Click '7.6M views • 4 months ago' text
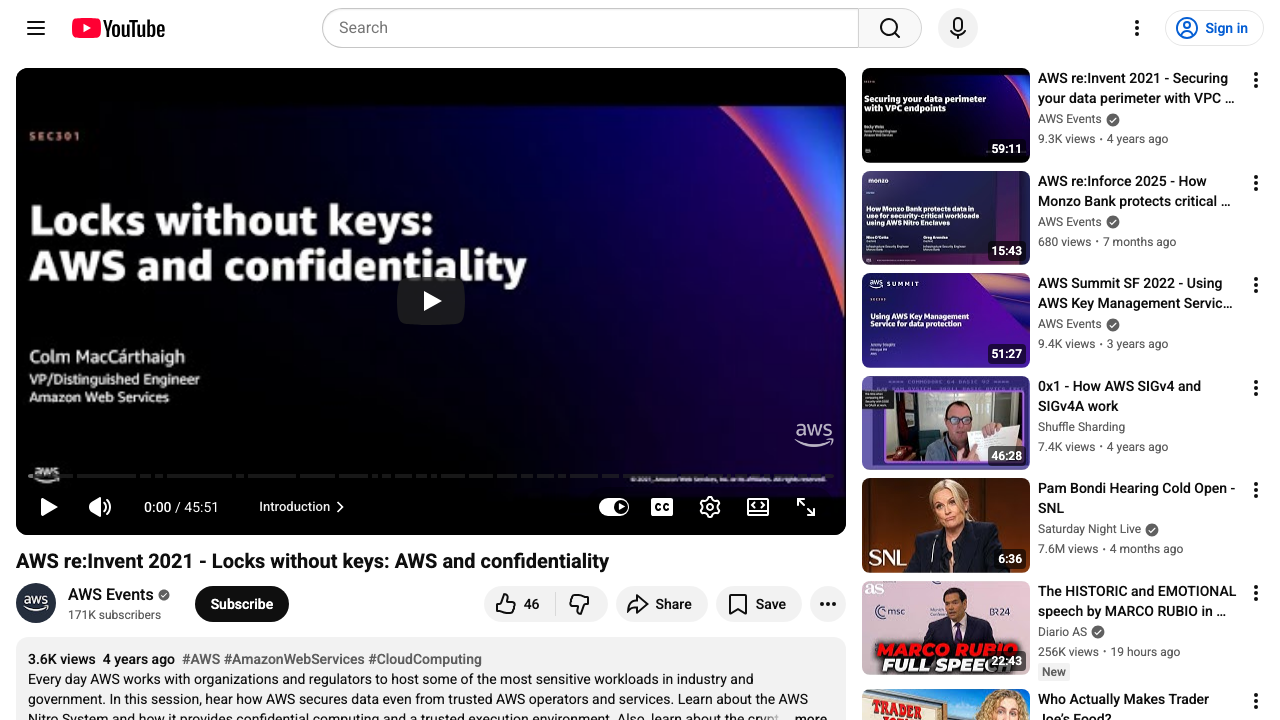Viewport: 1280px width, 720px height. click(x=1110, y=549)
